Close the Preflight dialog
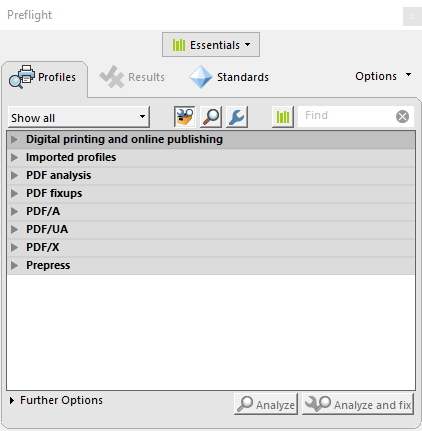Screen dimensions: 422x431 click(412, 16)
